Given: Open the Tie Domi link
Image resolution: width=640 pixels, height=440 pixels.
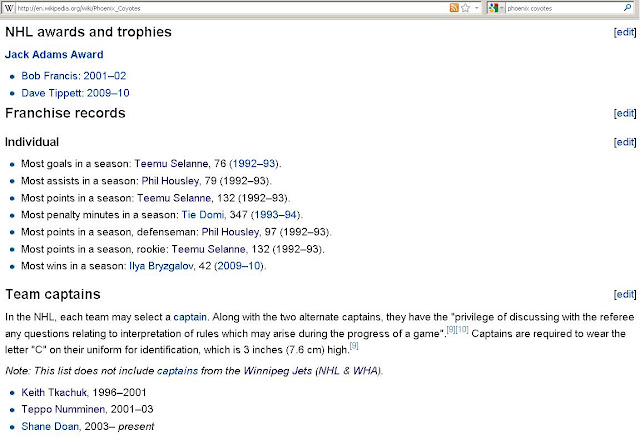Looking at the screenshot, I should [203, 215].
